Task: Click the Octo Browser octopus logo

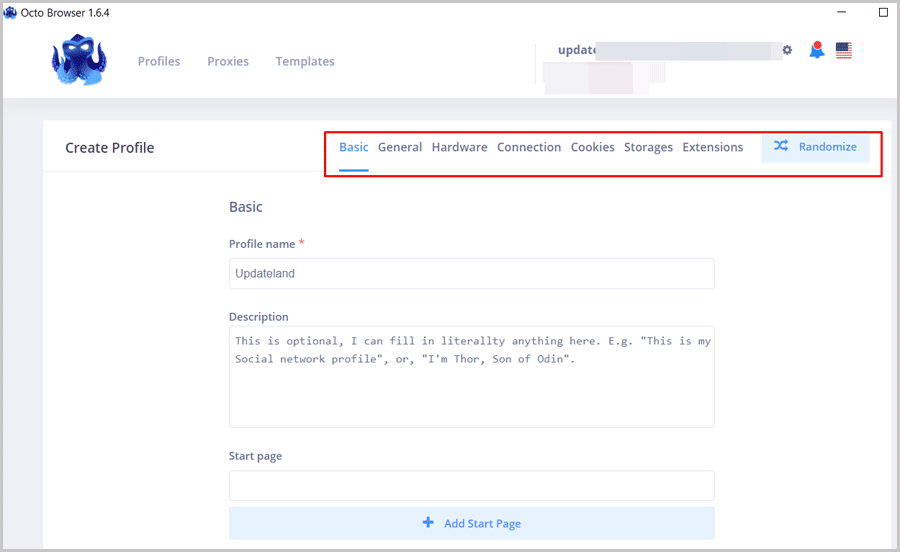Action: point(78,61)
